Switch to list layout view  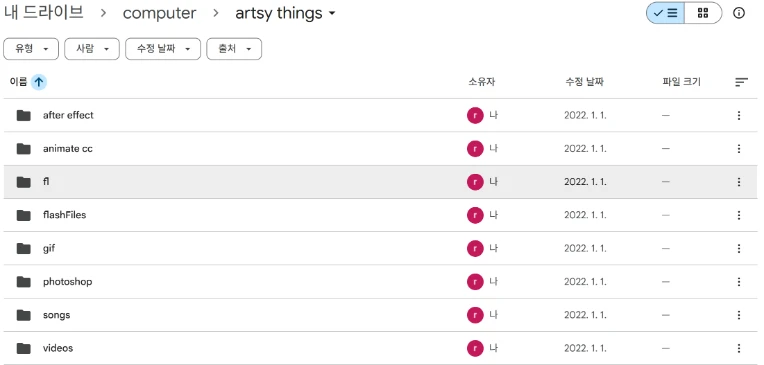click(666, 13)
